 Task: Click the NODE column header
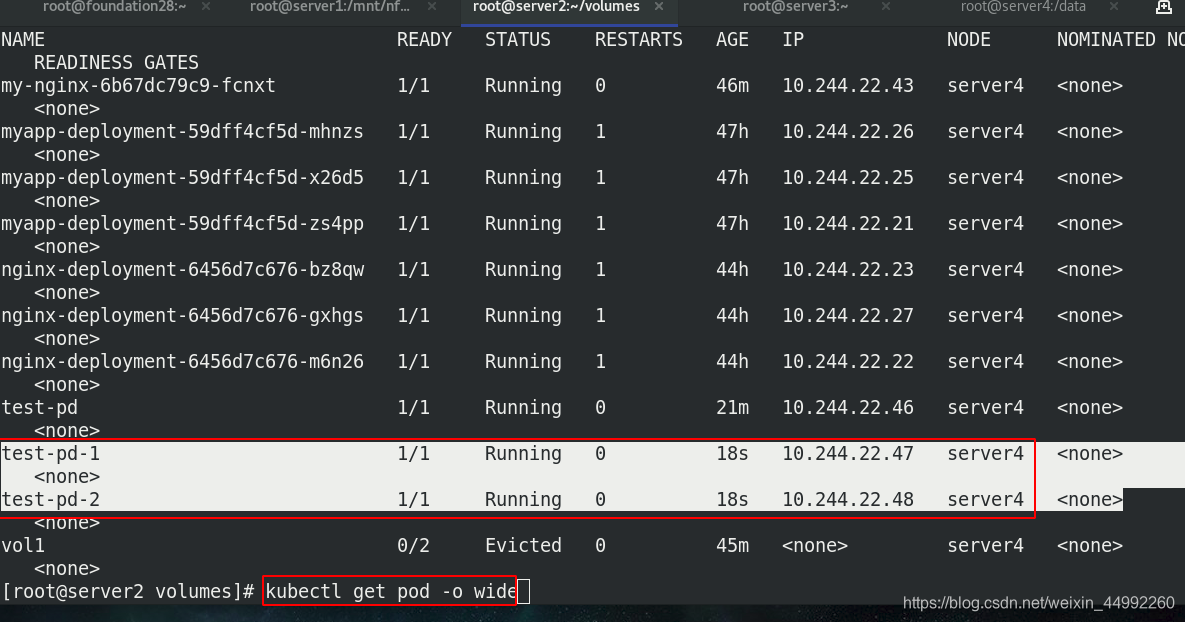[x=969, y=39]
